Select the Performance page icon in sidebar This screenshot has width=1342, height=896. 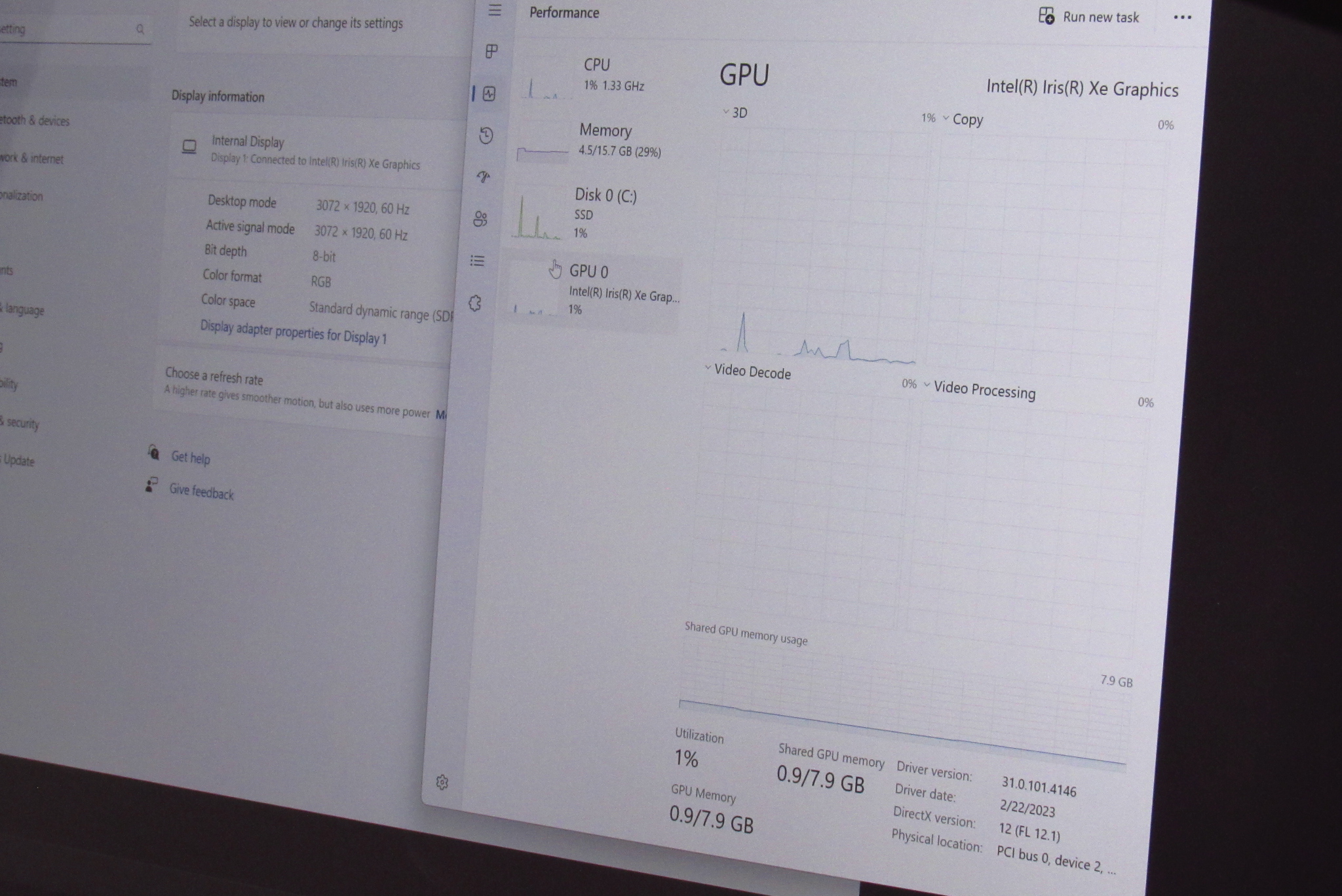(489, 94)
